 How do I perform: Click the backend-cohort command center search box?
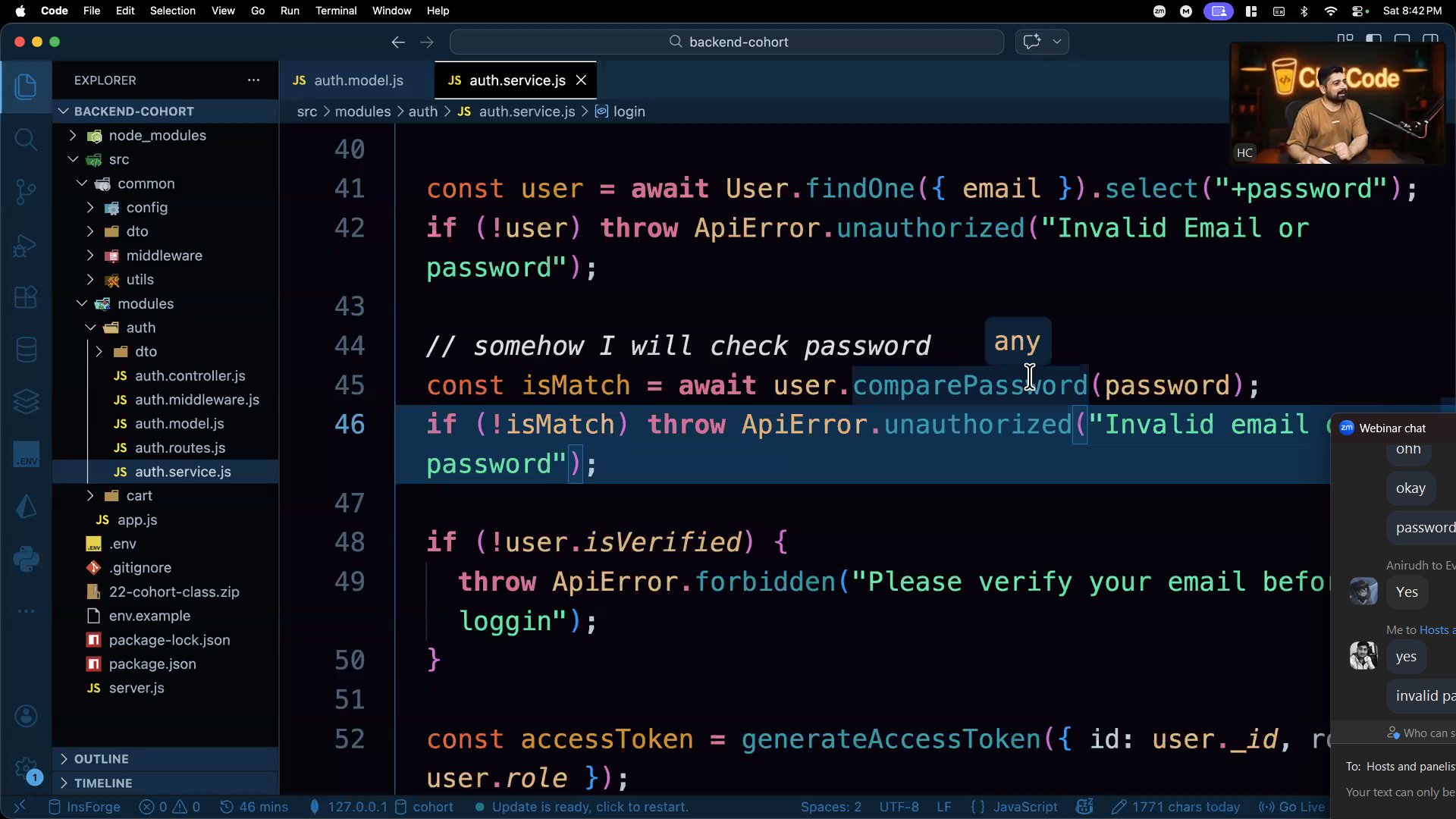tap(726, 42)
